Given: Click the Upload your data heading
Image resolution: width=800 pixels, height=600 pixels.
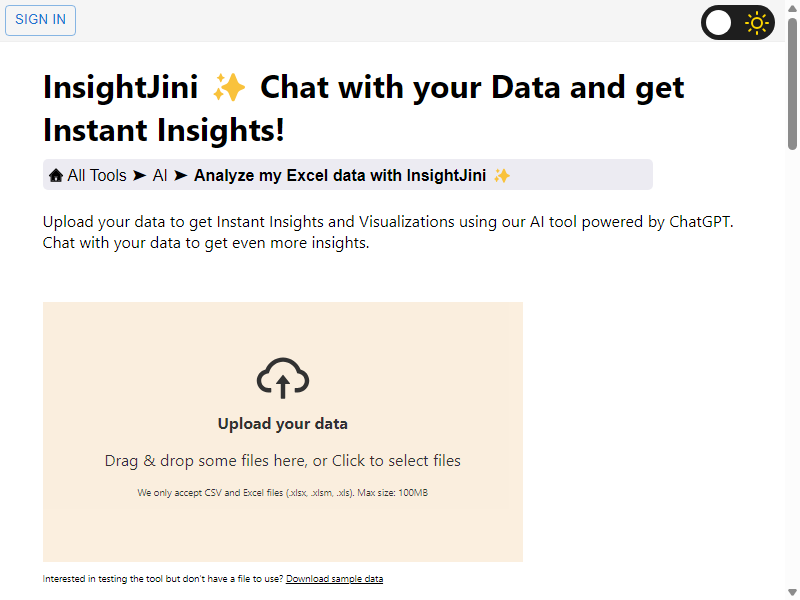Looking at the screenshot, I should (283, 423).
